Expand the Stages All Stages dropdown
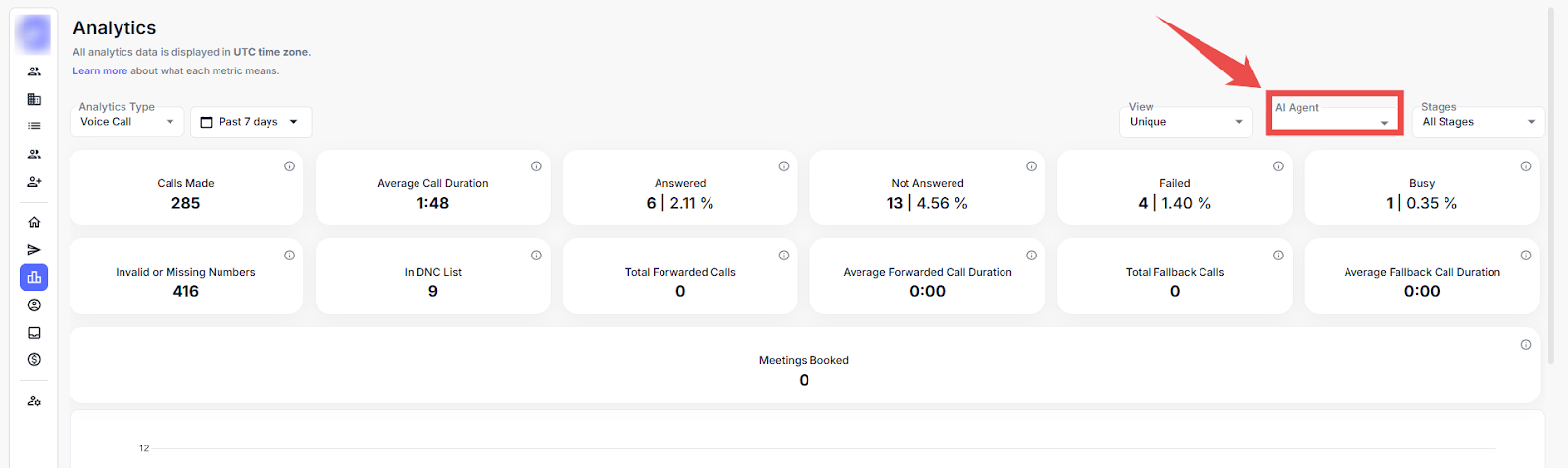 click(x=1478, y=122)
